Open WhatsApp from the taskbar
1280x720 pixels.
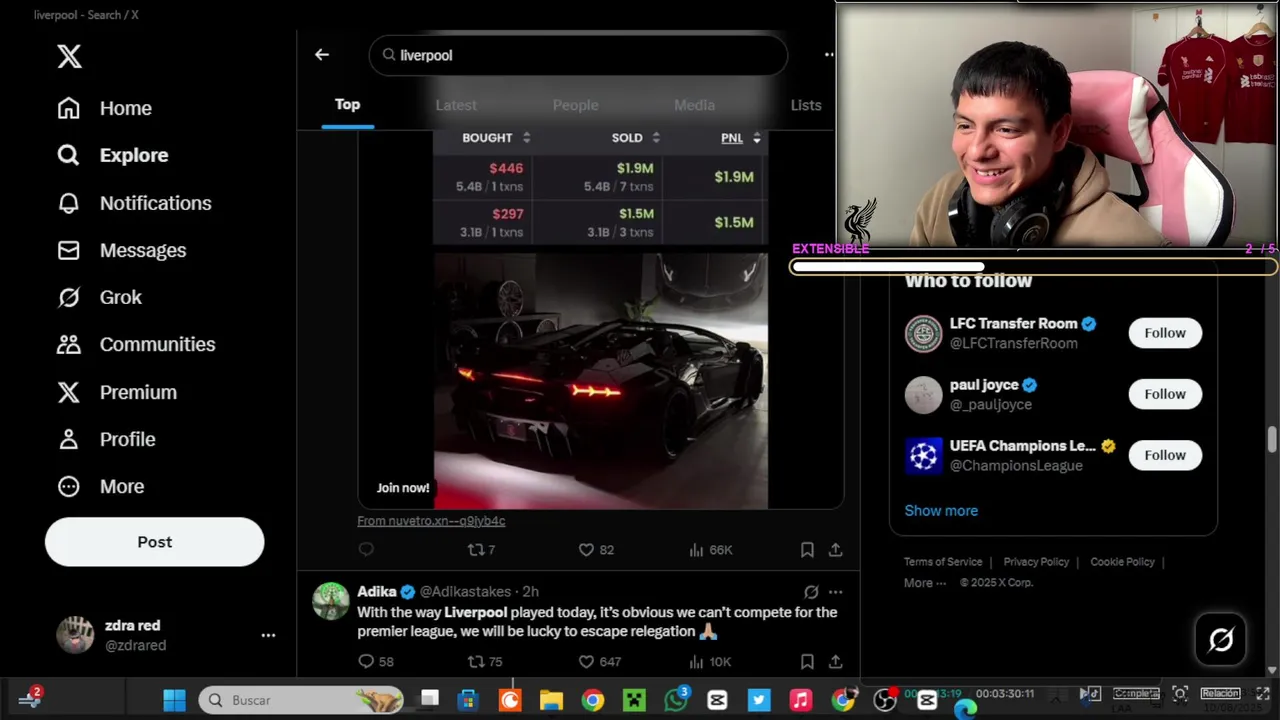(676, 700)
